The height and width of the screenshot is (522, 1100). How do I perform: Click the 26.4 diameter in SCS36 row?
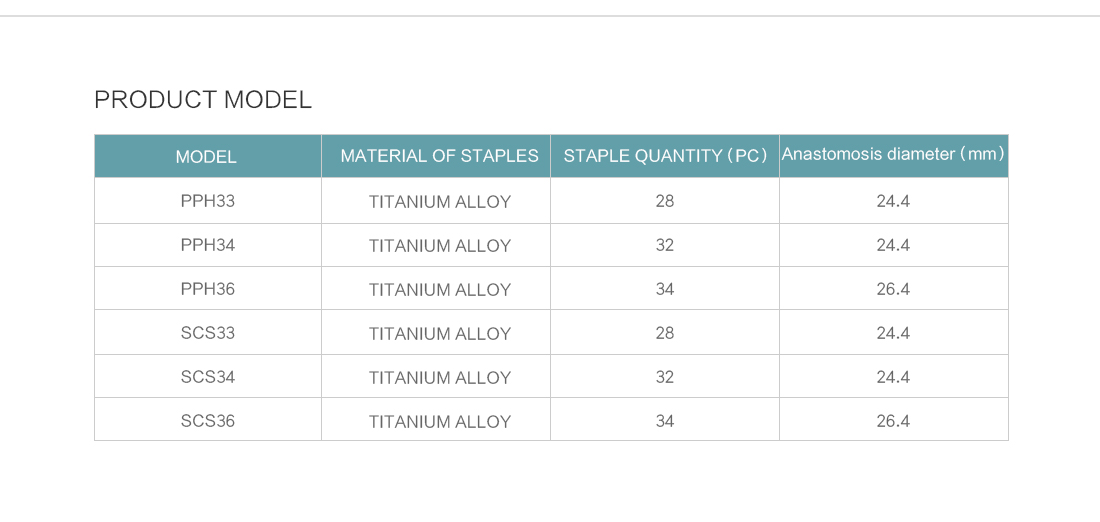click(x=893, y=421)
